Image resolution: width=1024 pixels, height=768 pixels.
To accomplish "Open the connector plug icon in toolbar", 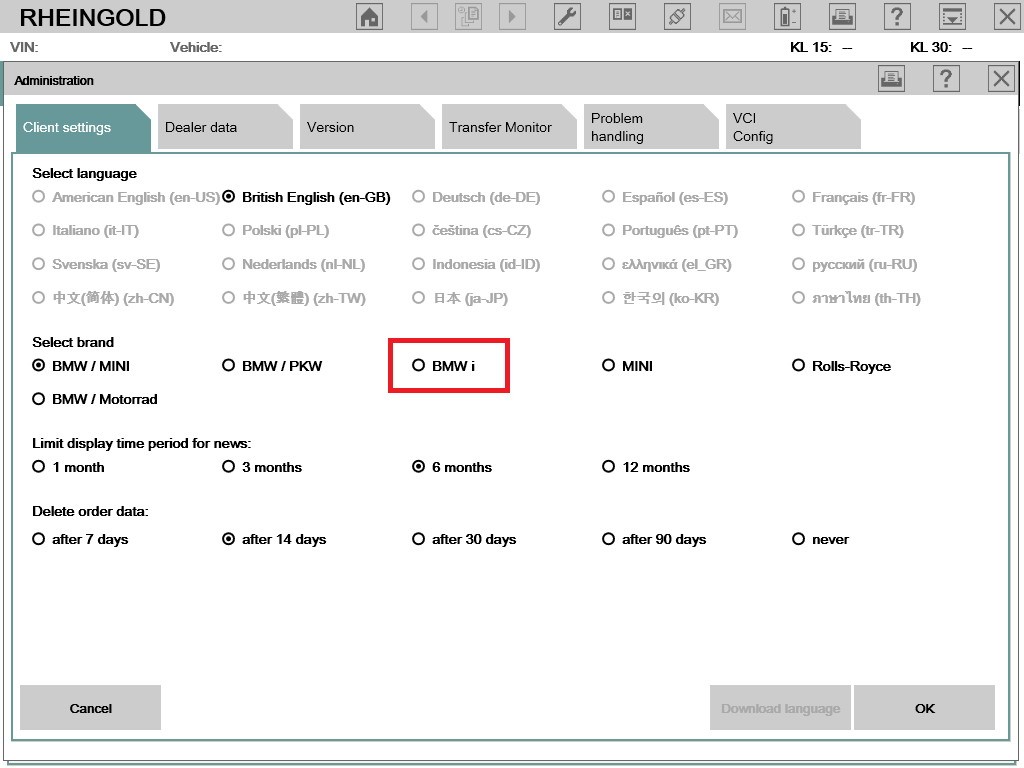I will (x=677, y=17).
